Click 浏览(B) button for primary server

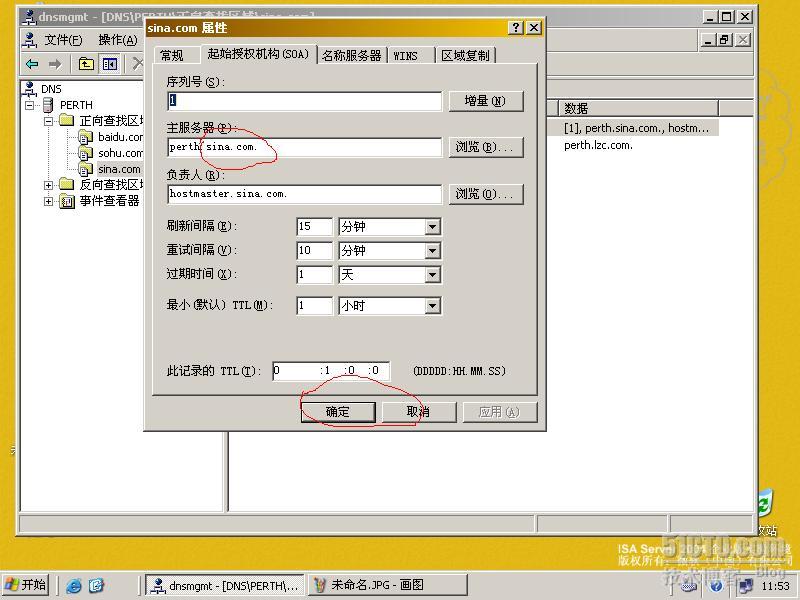486,147
